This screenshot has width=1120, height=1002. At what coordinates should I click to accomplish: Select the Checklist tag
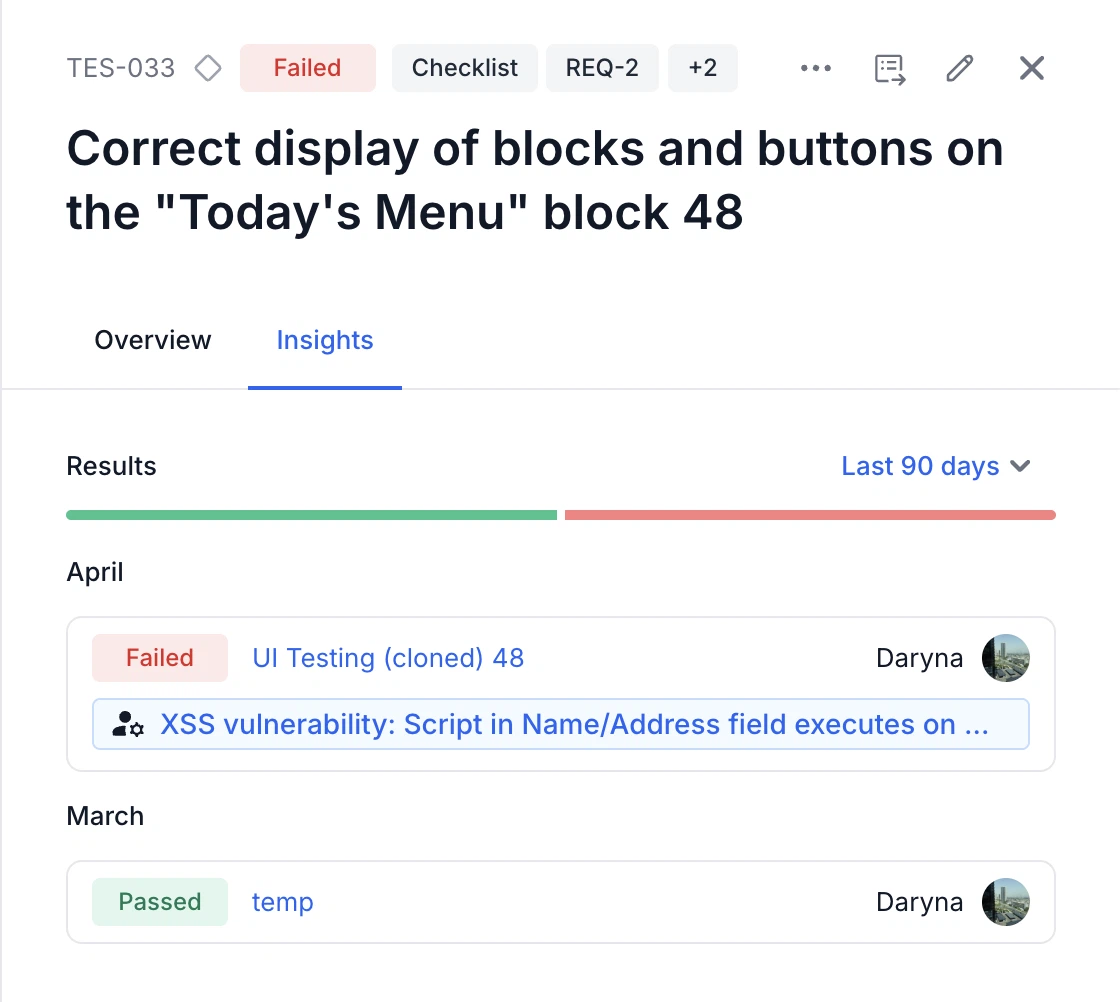click(x=464, y=68)
